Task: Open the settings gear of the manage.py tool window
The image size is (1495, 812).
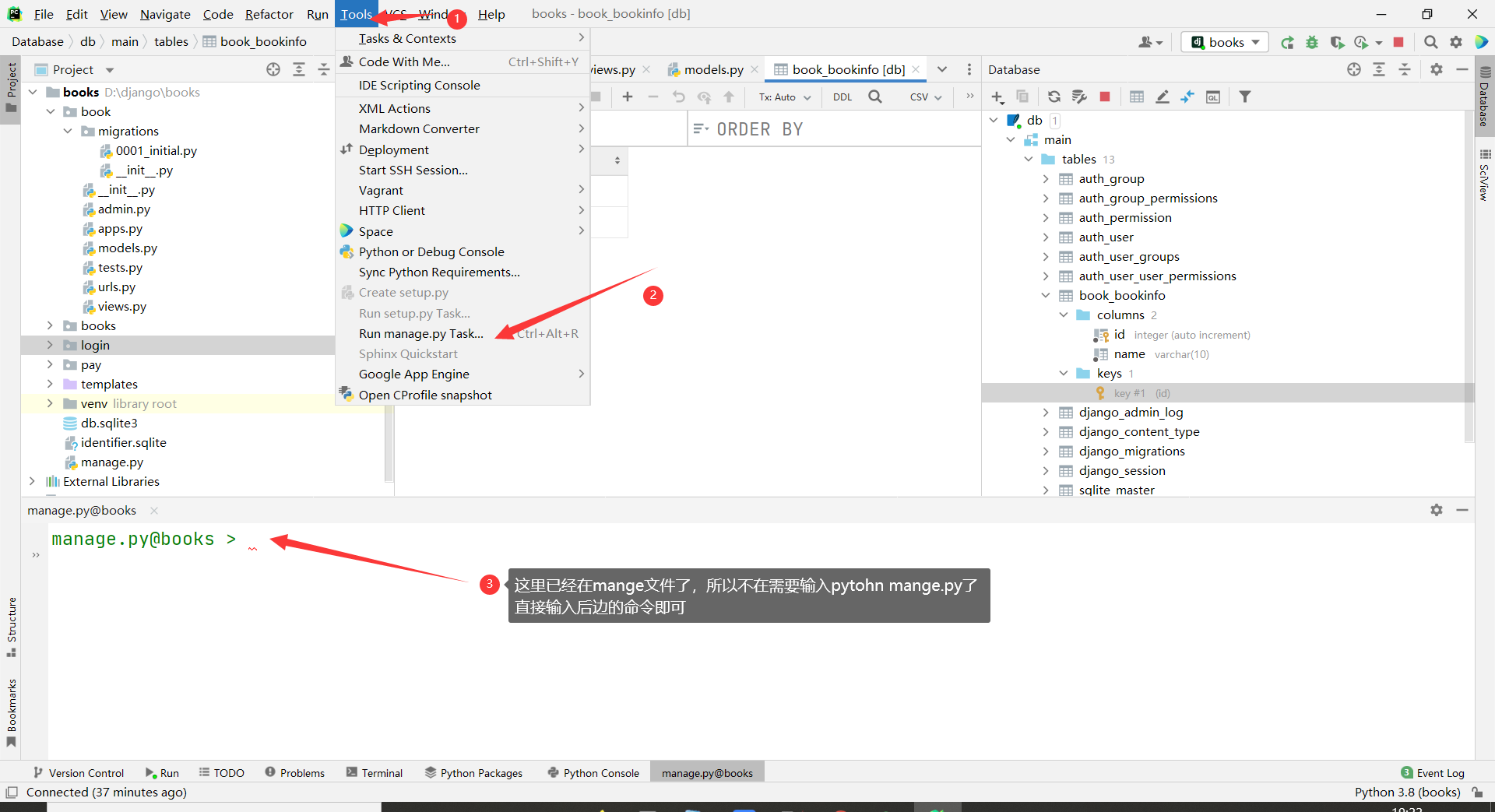Action: pyautogui.click(x=1437, y=510)
